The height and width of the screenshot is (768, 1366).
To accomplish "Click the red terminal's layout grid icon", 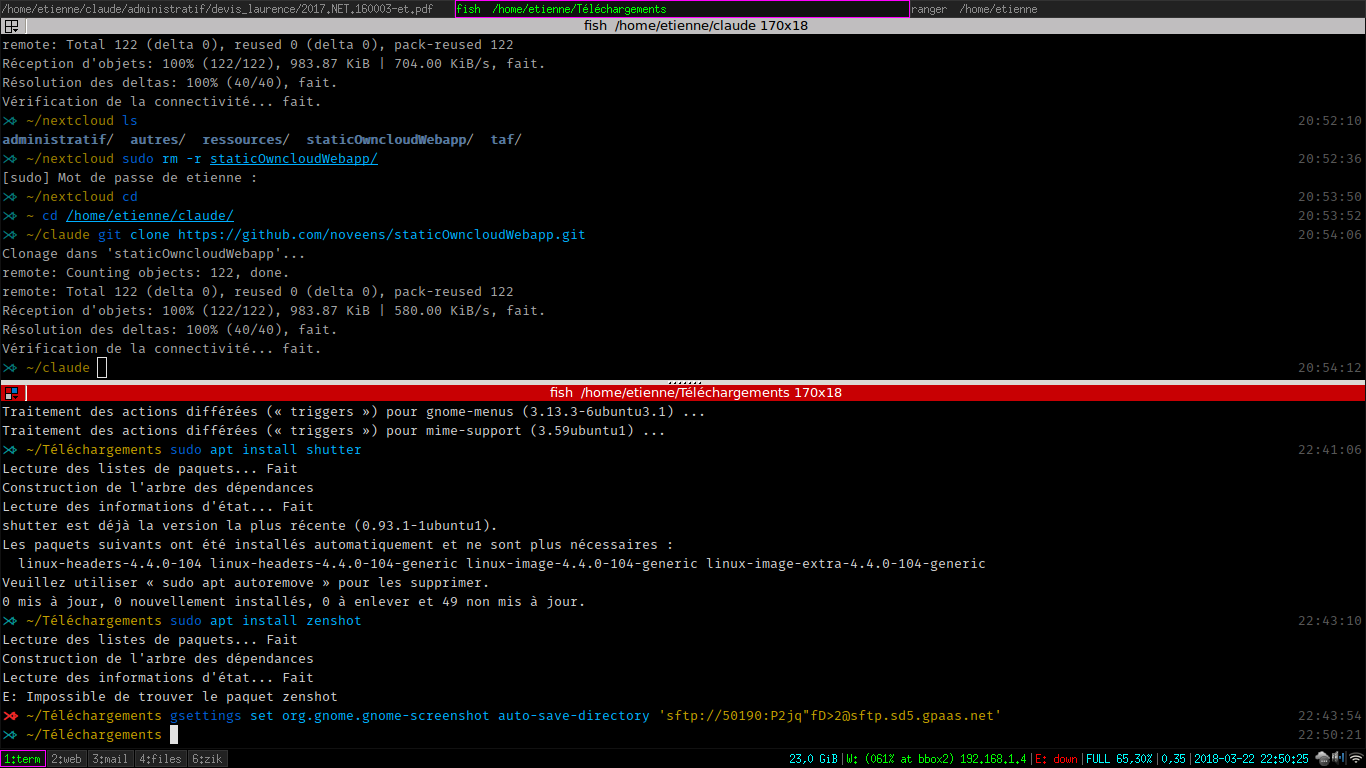I will (11, 393).
